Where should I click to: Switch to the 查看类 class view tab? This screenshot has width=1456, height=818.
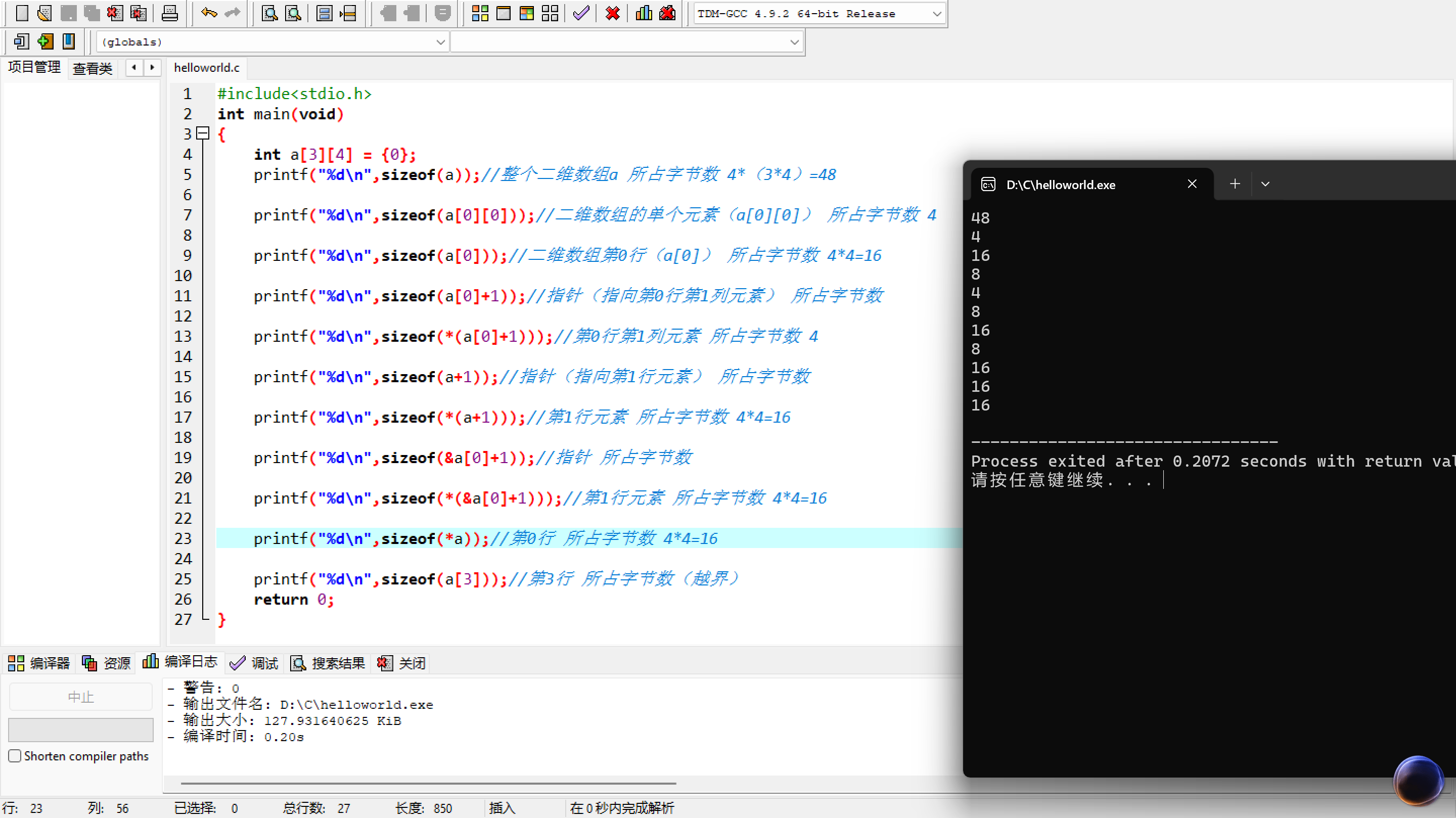(93, 68)
